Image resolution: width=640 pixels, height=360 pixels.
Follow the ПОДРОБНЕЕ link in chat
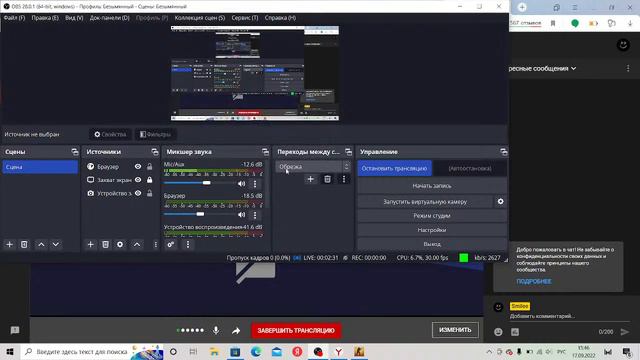click(x=534, y=281)
